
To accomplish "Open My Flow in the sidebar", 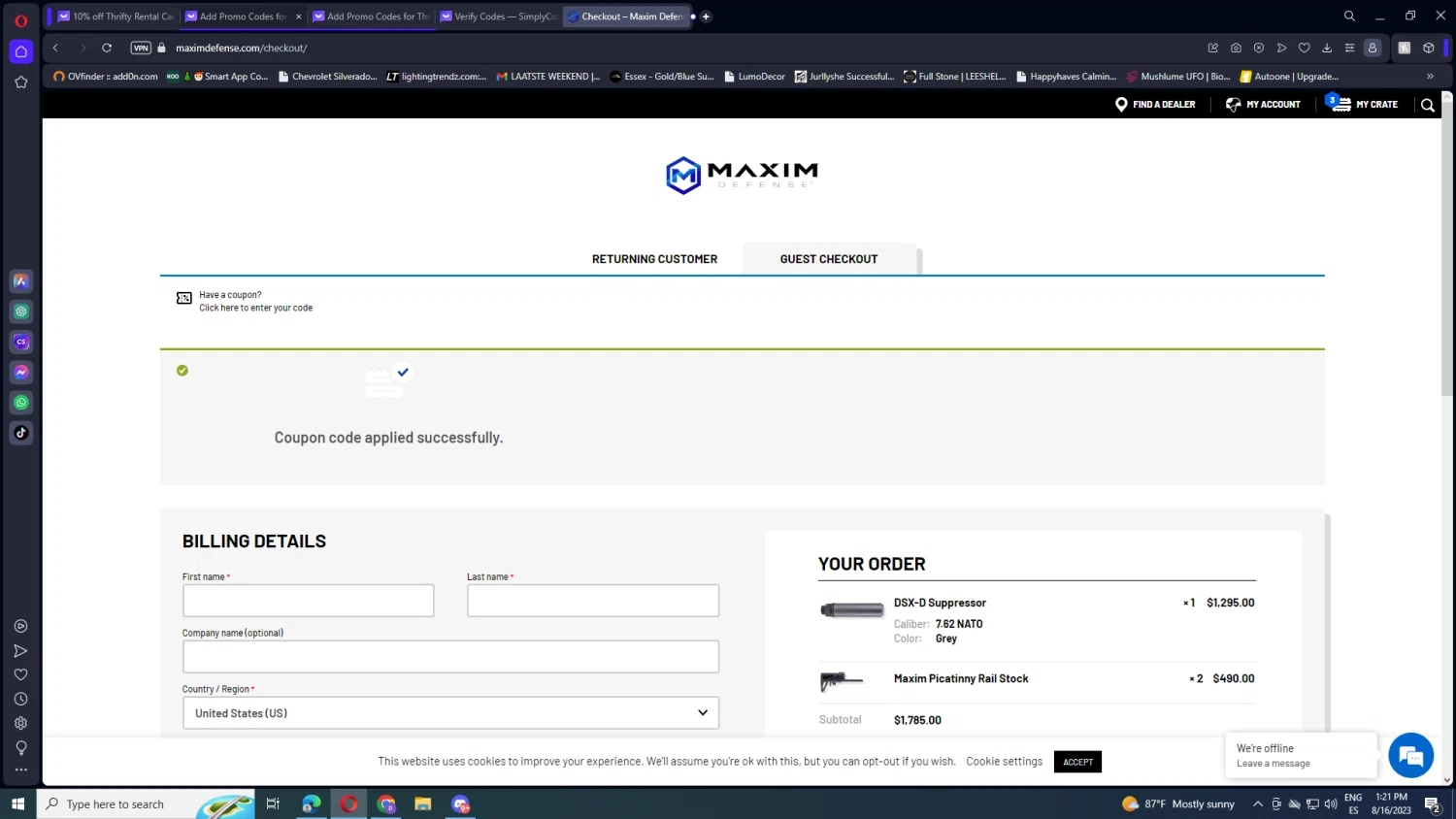I will click(20, 650).
